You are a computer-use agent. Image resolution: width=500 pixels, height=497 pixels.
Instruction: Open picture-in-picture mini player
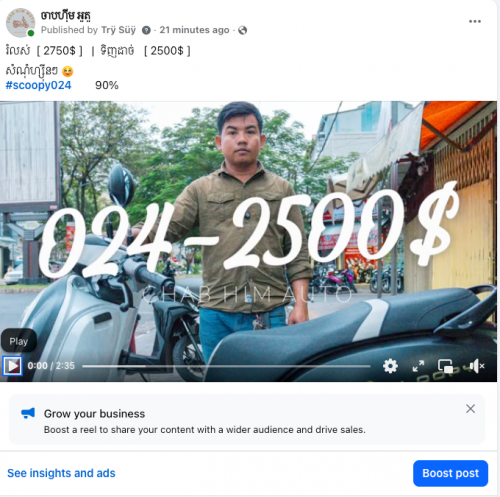click(445, 366)
